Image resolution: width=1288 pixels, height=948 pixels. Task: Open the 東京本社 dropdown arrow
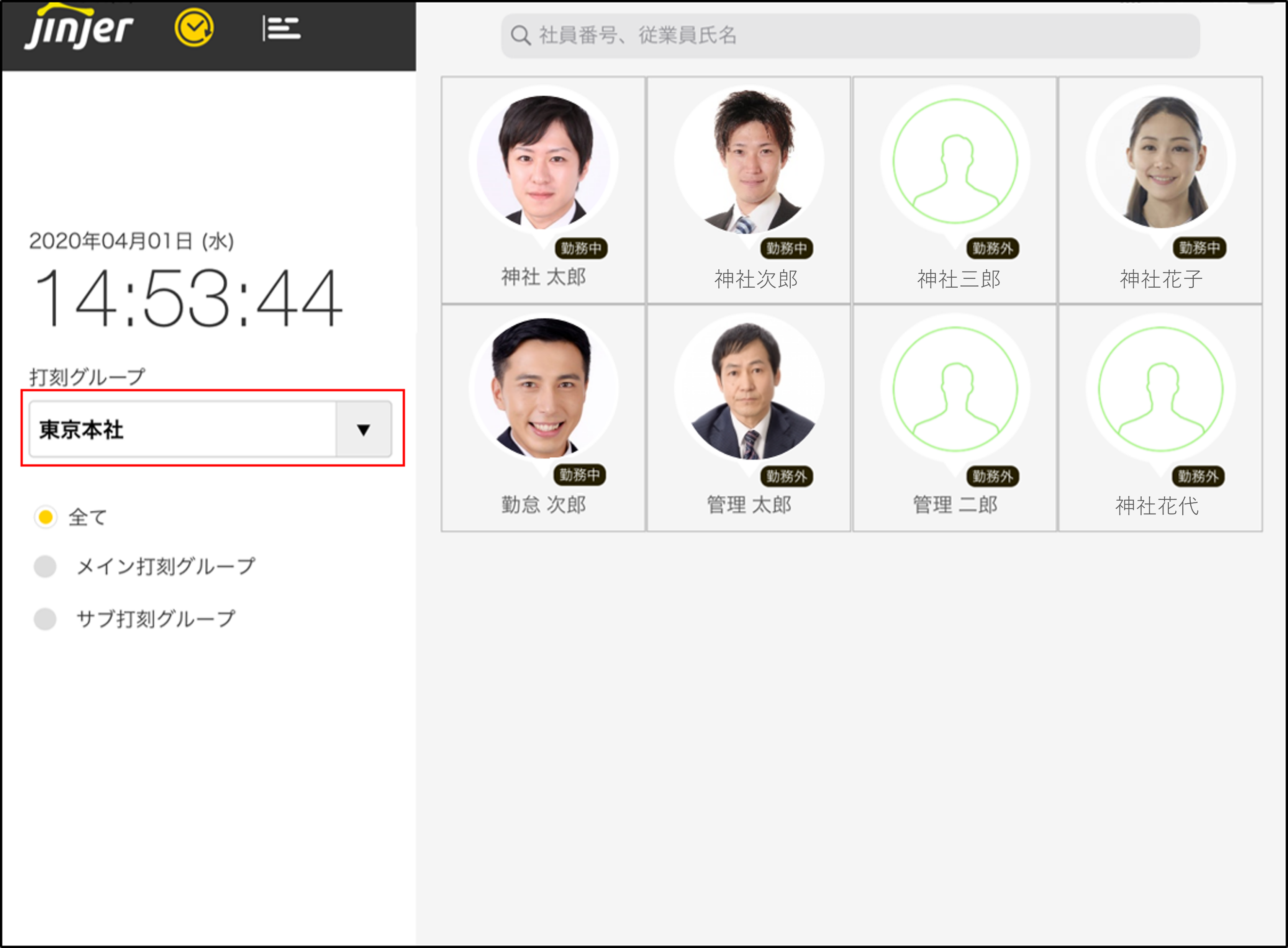point(363,429)
